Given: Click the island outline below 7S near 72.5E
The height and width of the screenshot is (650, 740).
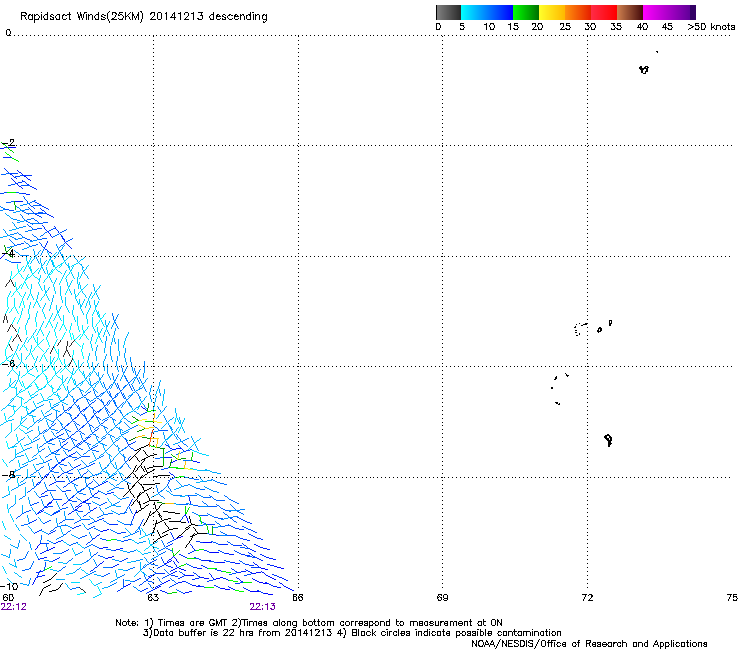Looking at the screenshot, I should (x=608, y=440).
